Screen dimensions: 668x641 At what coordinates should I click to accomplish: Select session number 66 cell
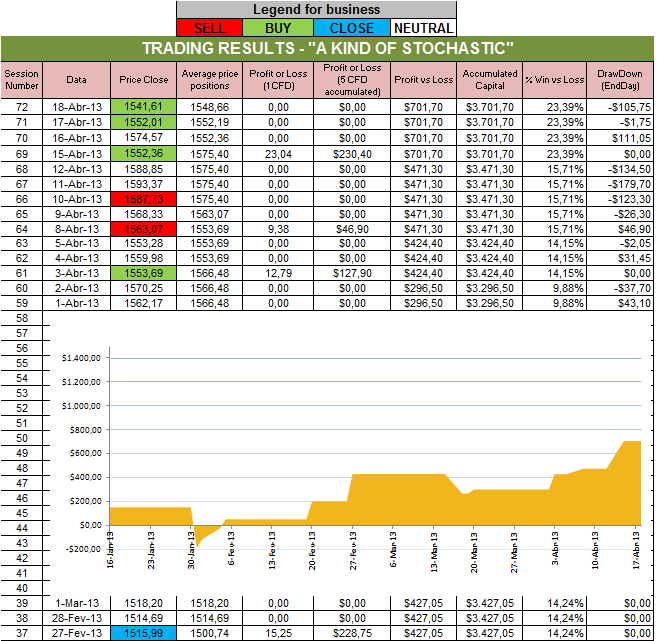pos(22,199)
